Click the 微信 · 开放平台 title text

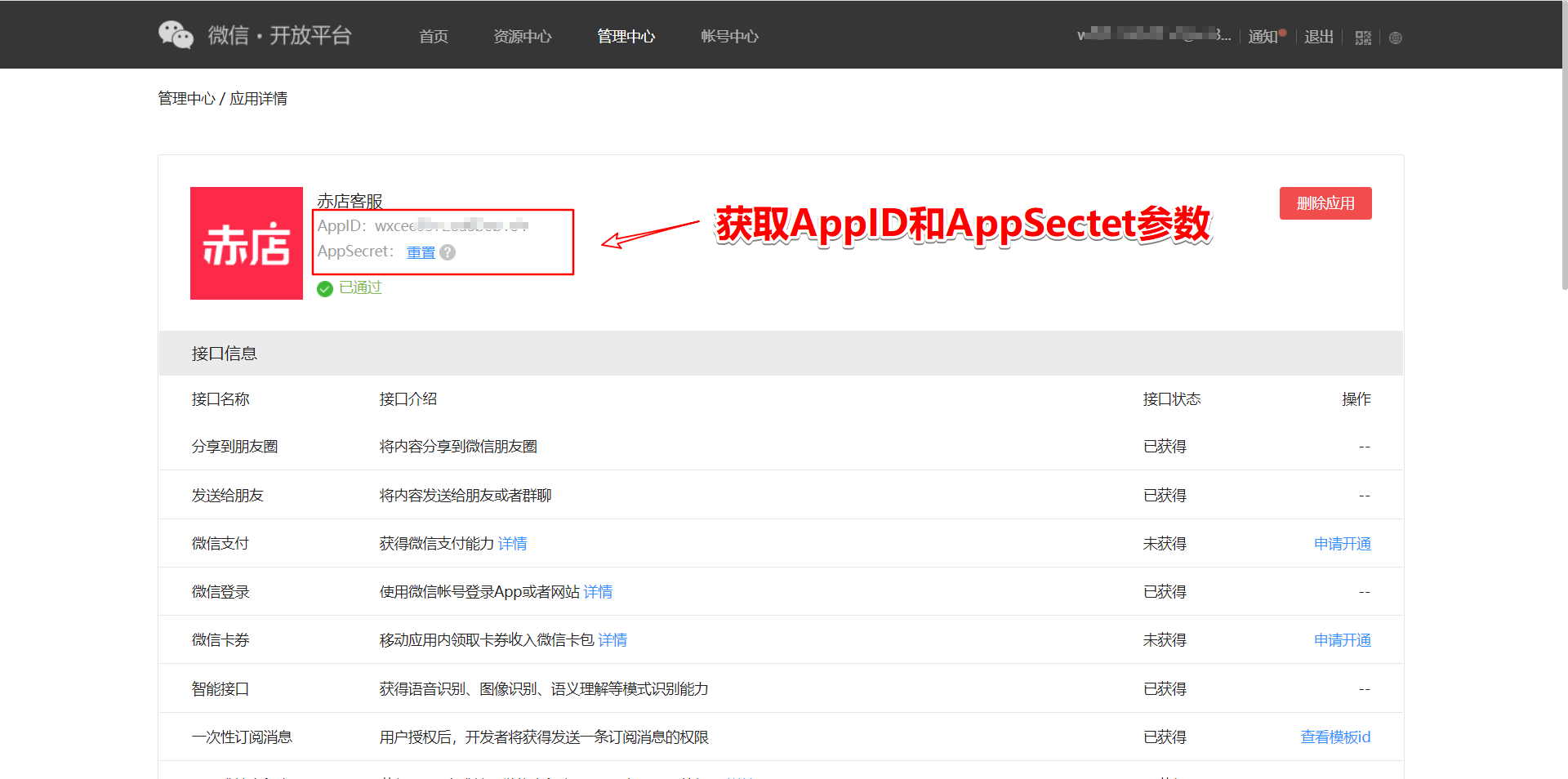[280, 35]
